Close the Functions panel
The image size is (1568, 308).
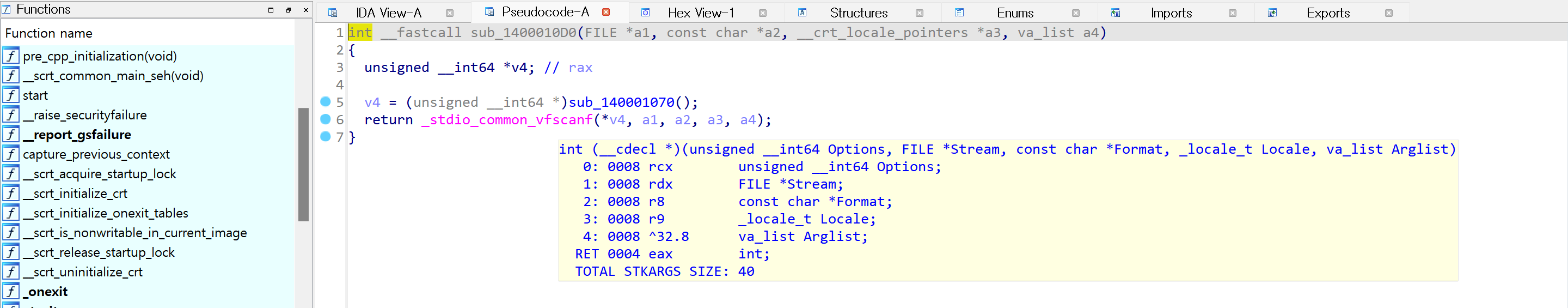305,10
